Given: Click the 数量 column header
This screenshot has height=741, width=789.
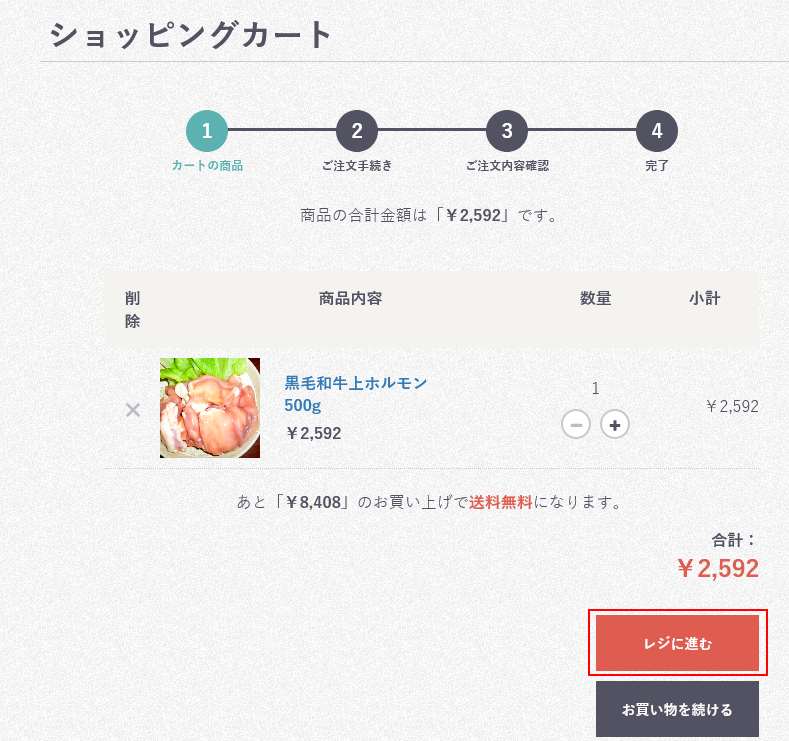Looking at the screenshot, I should tap(595, 298).
